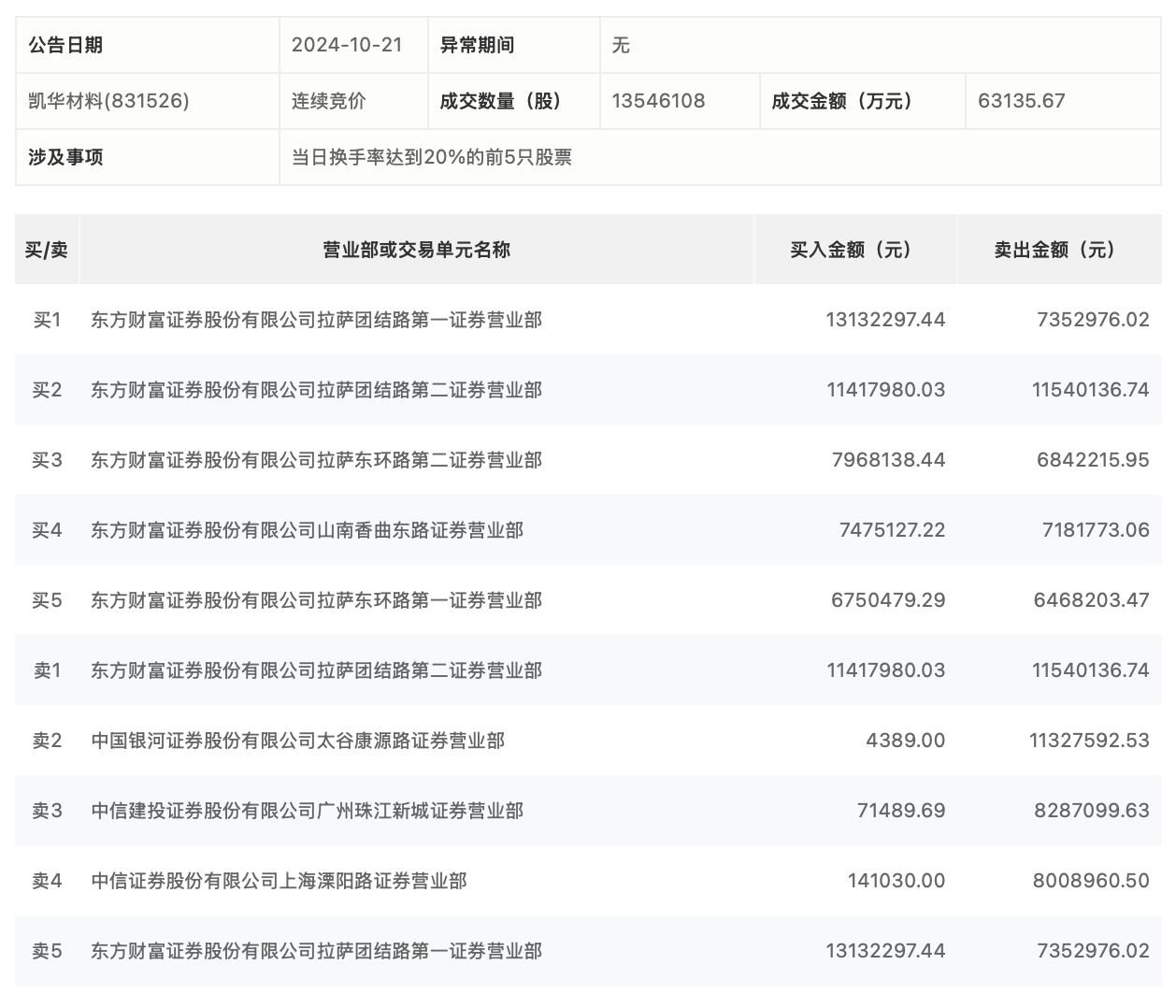The height and width of the screenshot is (1008, 1176).
Task: Select the 买4 row label
Action: (x=47, y=530)
